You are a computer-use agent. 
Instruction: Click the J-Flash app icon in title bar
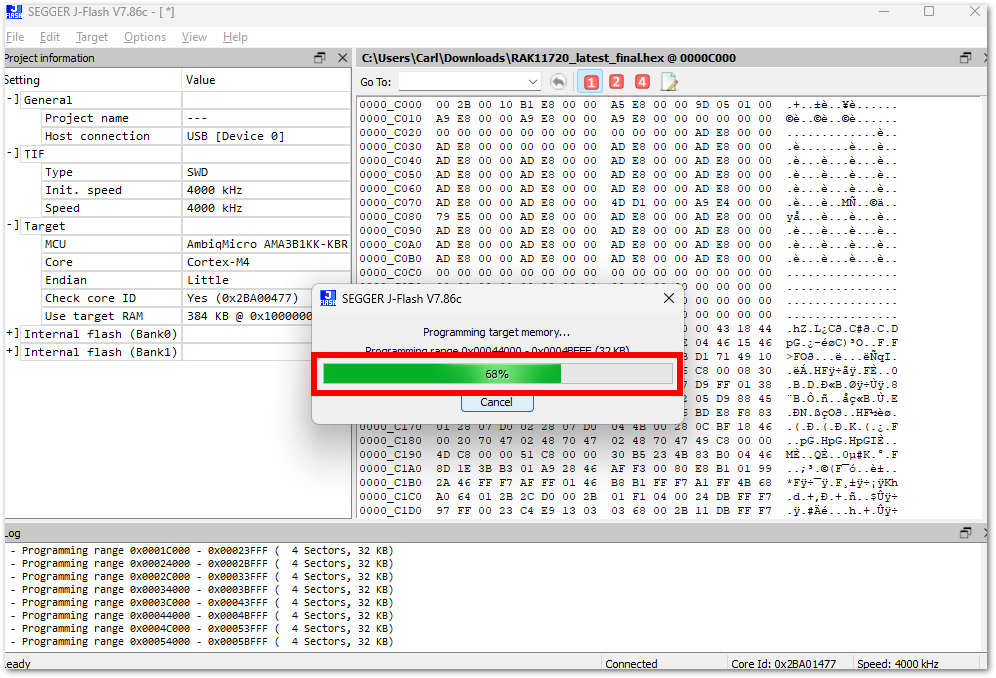pos(13,11)
